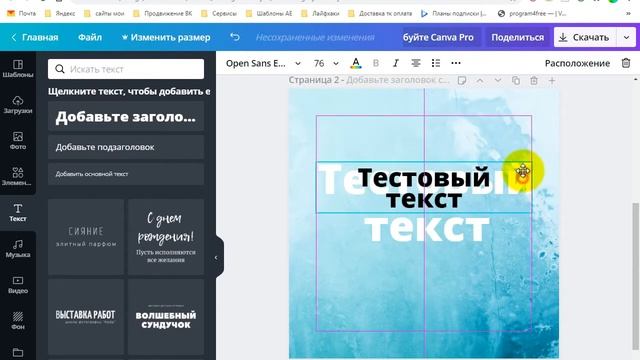Choose the С днем рождения text template
Screen dimensions: 640x360
(x=166, y=237)
